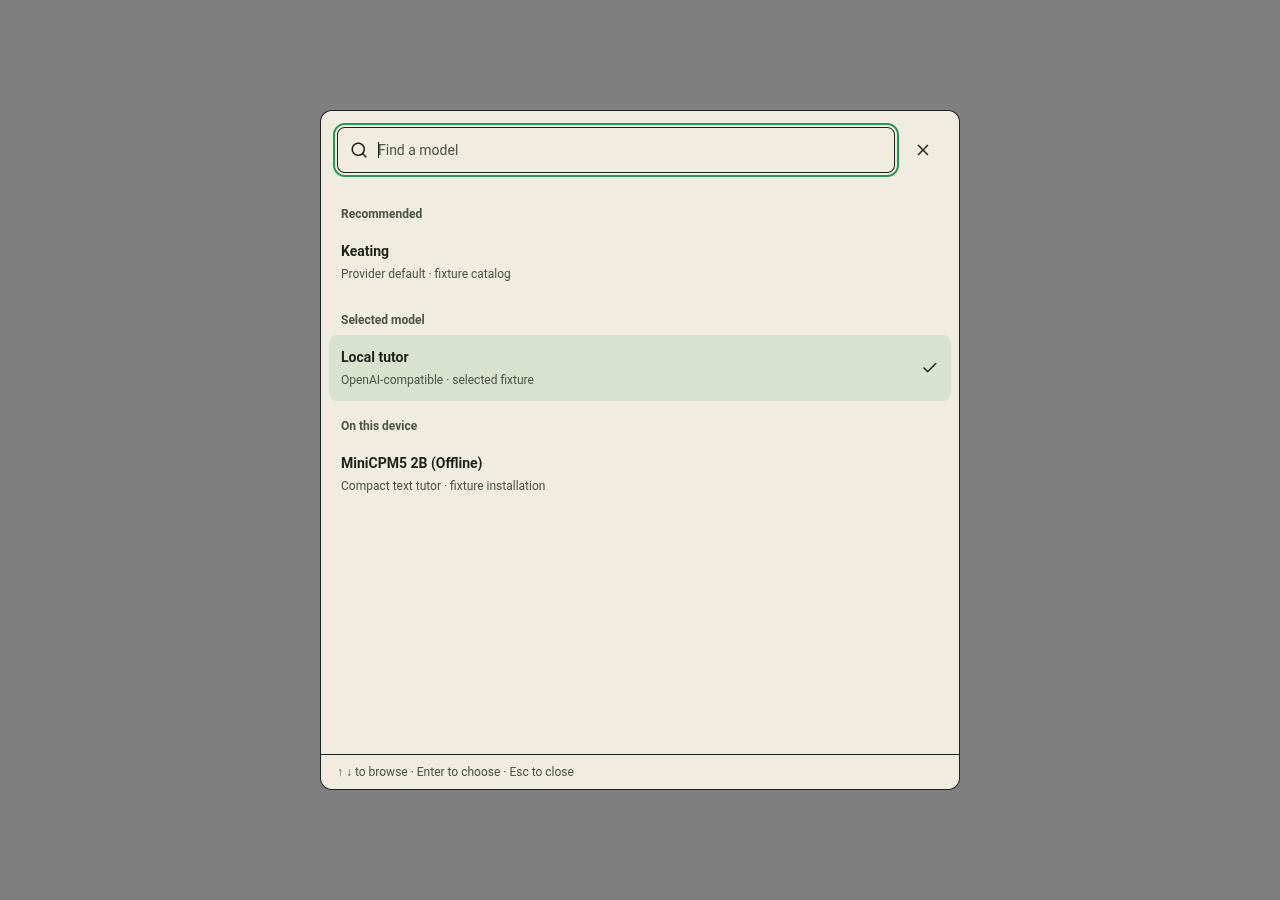Click 'OpenAI-compatible · selected fixture' text
The width and height of the screenshot is (1280, 900).
(437, 380)
